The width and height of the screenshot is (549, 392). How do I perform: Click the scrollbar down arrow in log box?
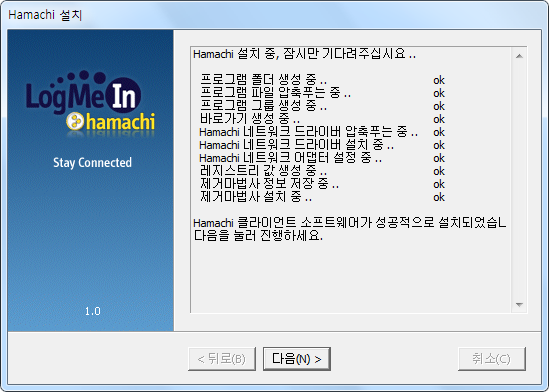tap(519, 304)
